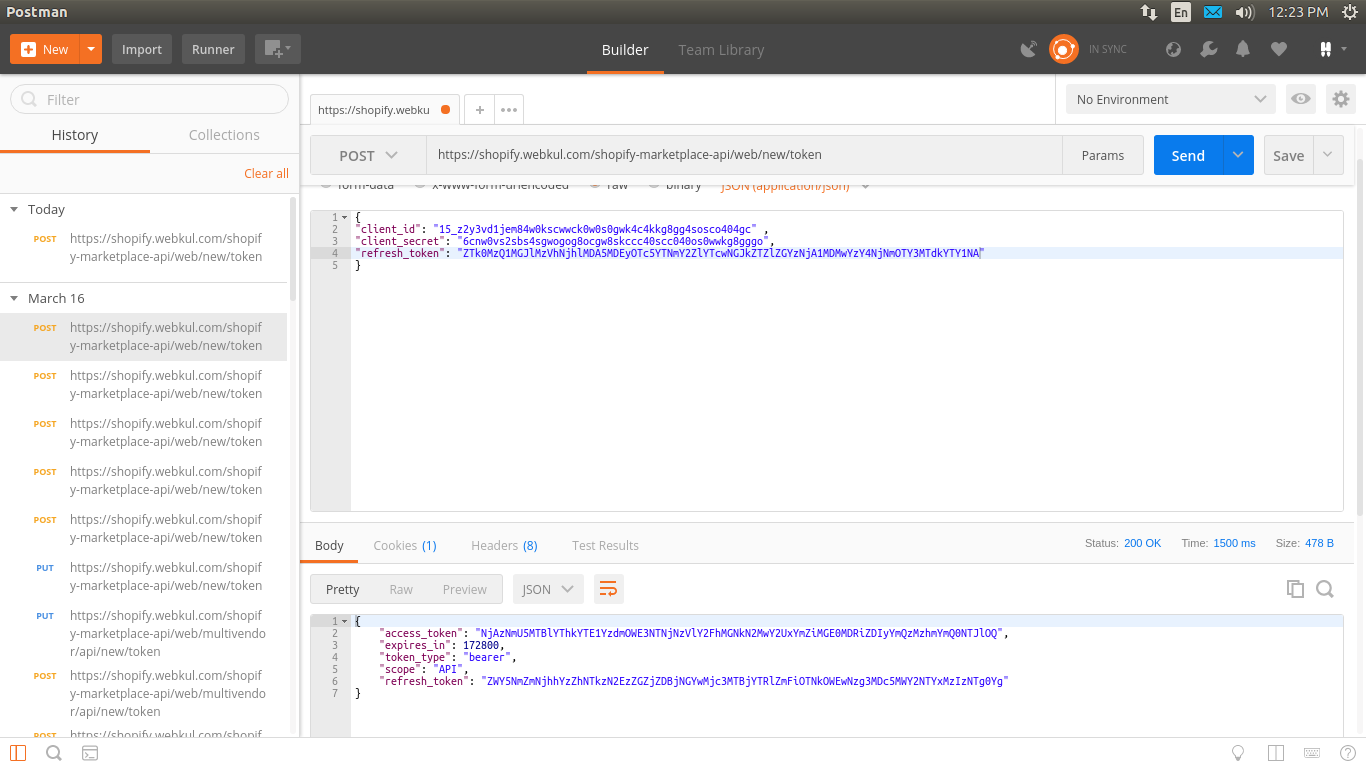Clear all history entries
This screenshot has width=1366, height=768.
[x=266, y=173]
